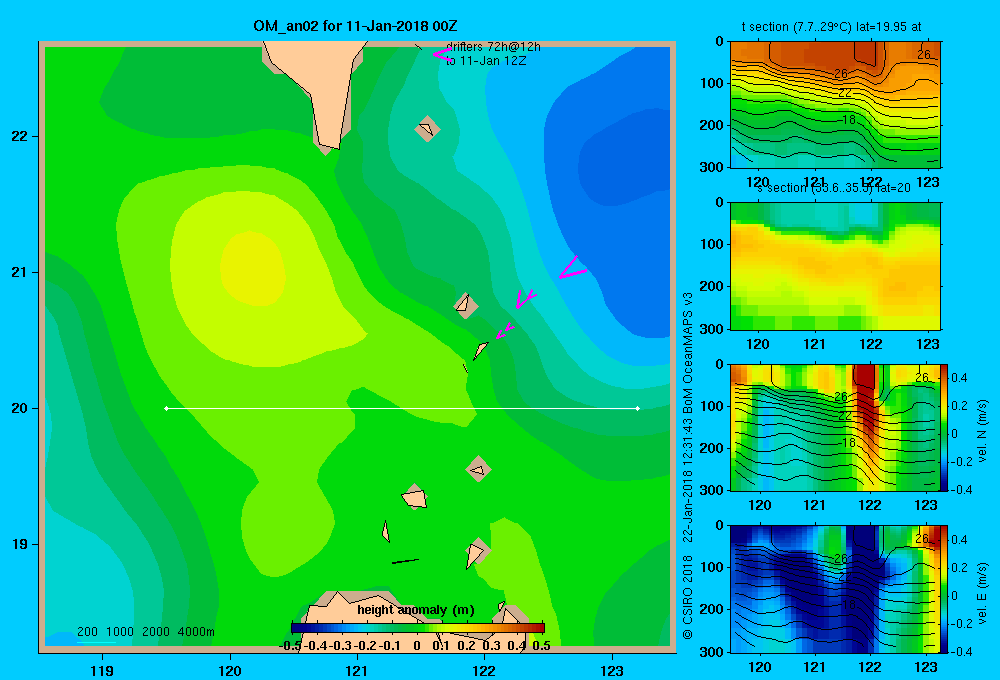Image resolution: width=1000 pixels, height=680 pixels.
Task: Click the longitude 123 label on main map
Action: [612, 670]
